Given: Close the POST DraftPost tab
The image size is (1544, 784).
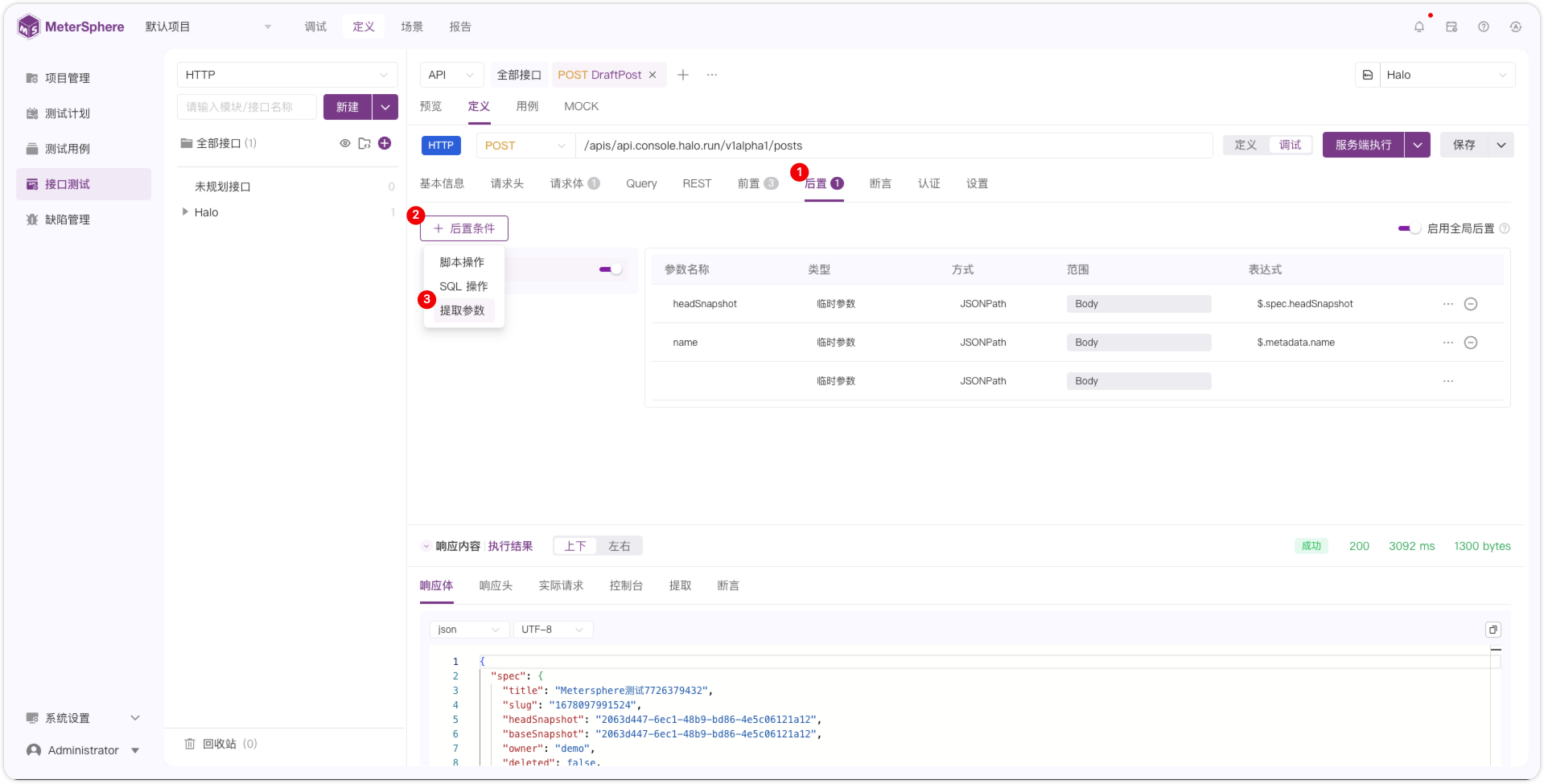Looking at the screenshot, I should 653,75.
